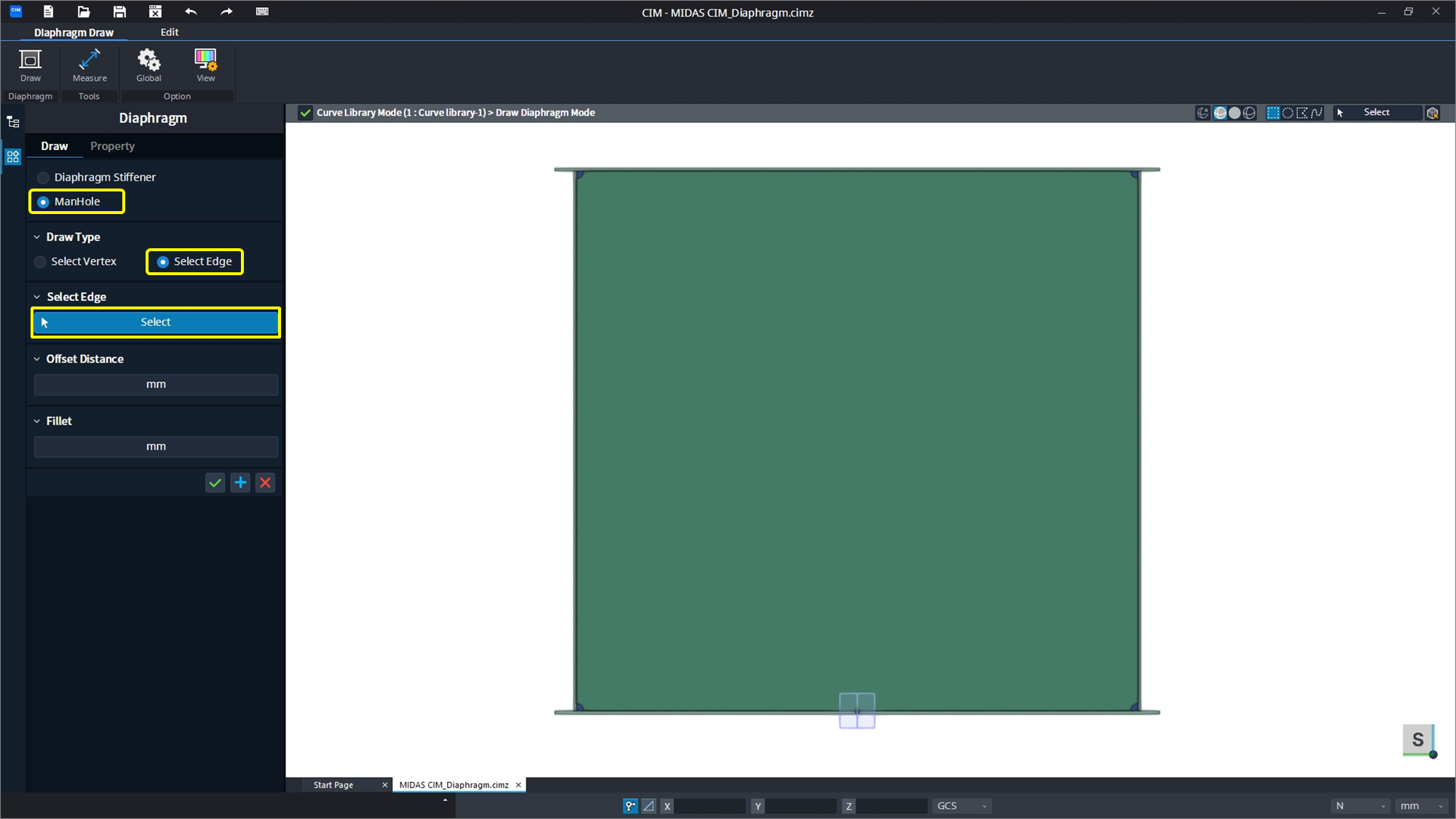Open the N force unit dropdown
This screenshot has width=1456, height=819.
1360,806
